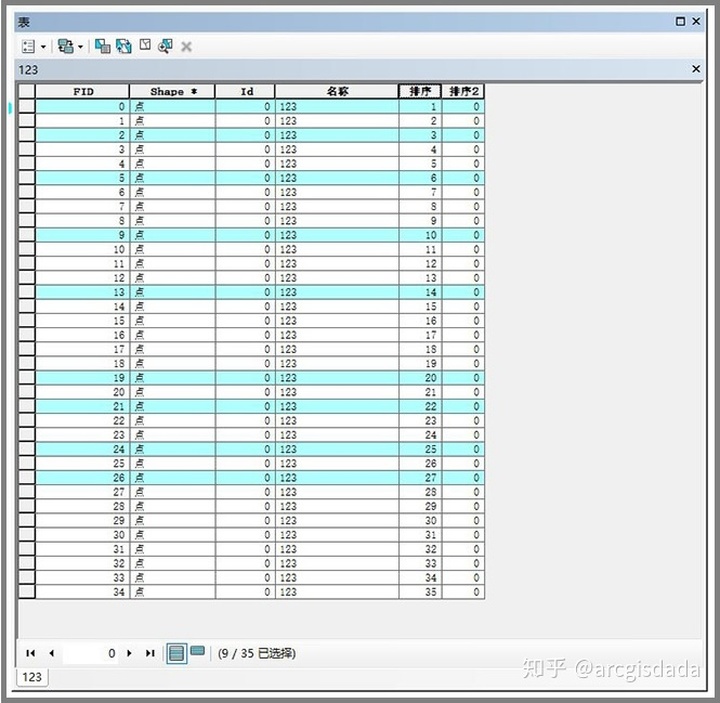Select row selector for FID 24
The image size is (720, 703).
27,449
